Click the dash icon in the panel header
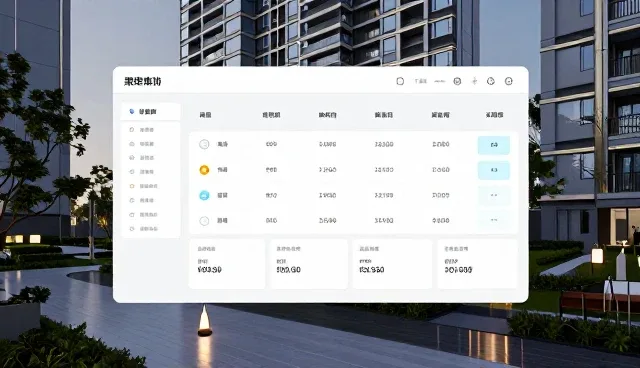The height and width of the screenshot is (368, 640). (440, 81)
